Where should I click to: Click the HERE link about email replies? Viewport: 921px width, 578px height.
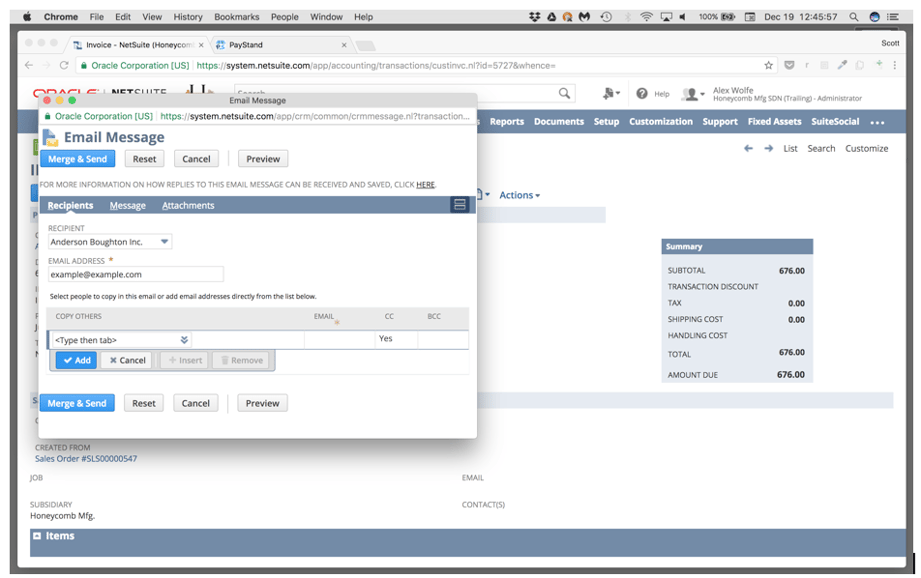(427, 183)
